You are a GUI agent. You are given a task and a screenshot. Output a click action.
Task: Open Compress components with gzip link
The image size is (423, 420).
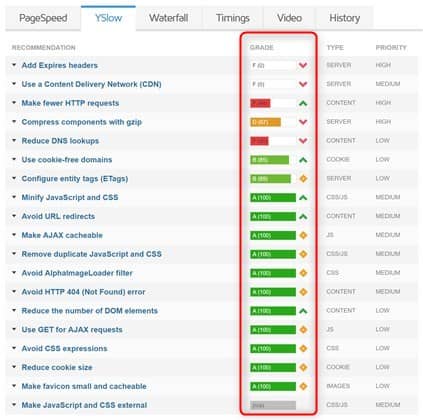pyautogui.click(x=82, y=122)
